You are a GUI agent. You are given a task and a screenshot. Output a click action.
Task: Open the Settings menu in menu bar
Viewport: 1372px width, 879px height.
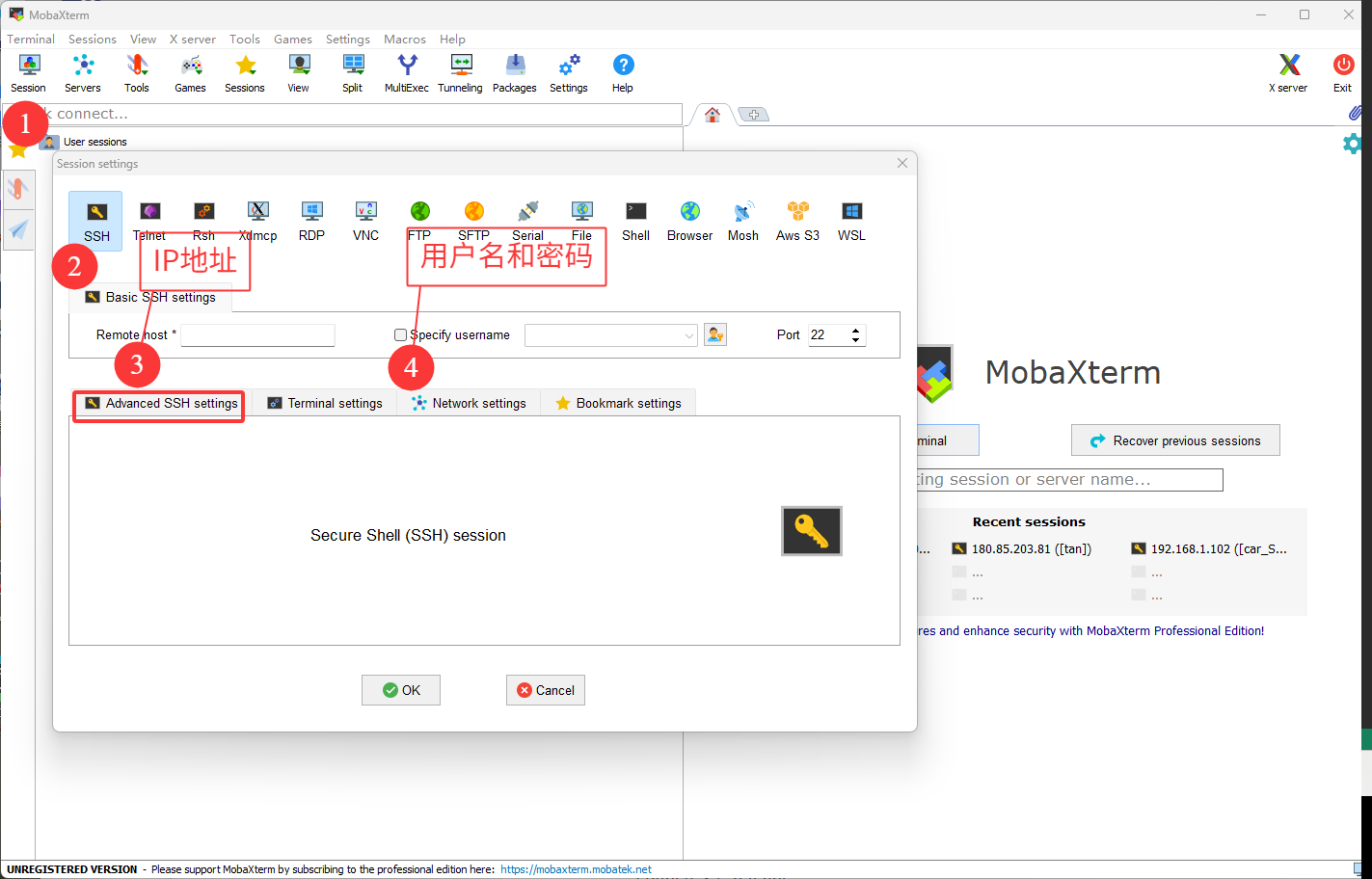pos(348,39)
